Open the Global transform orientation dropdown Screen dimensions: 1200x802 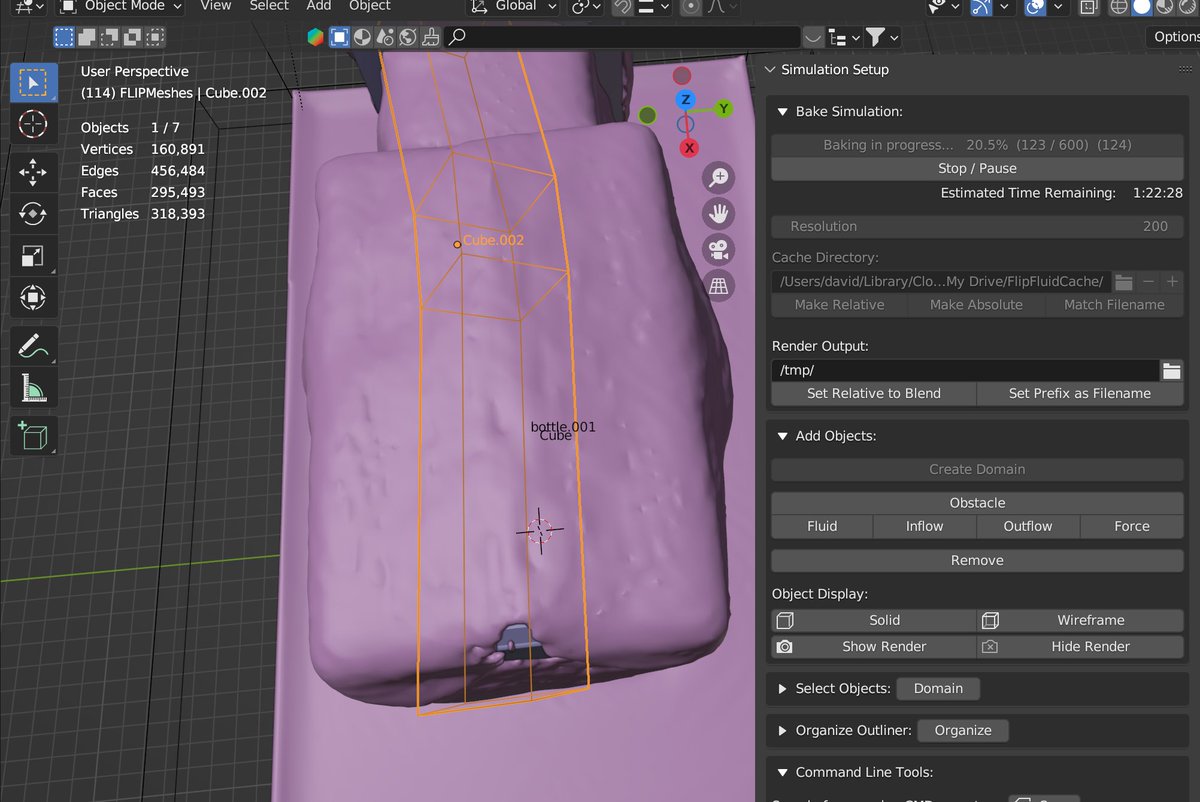coord(513,7)
